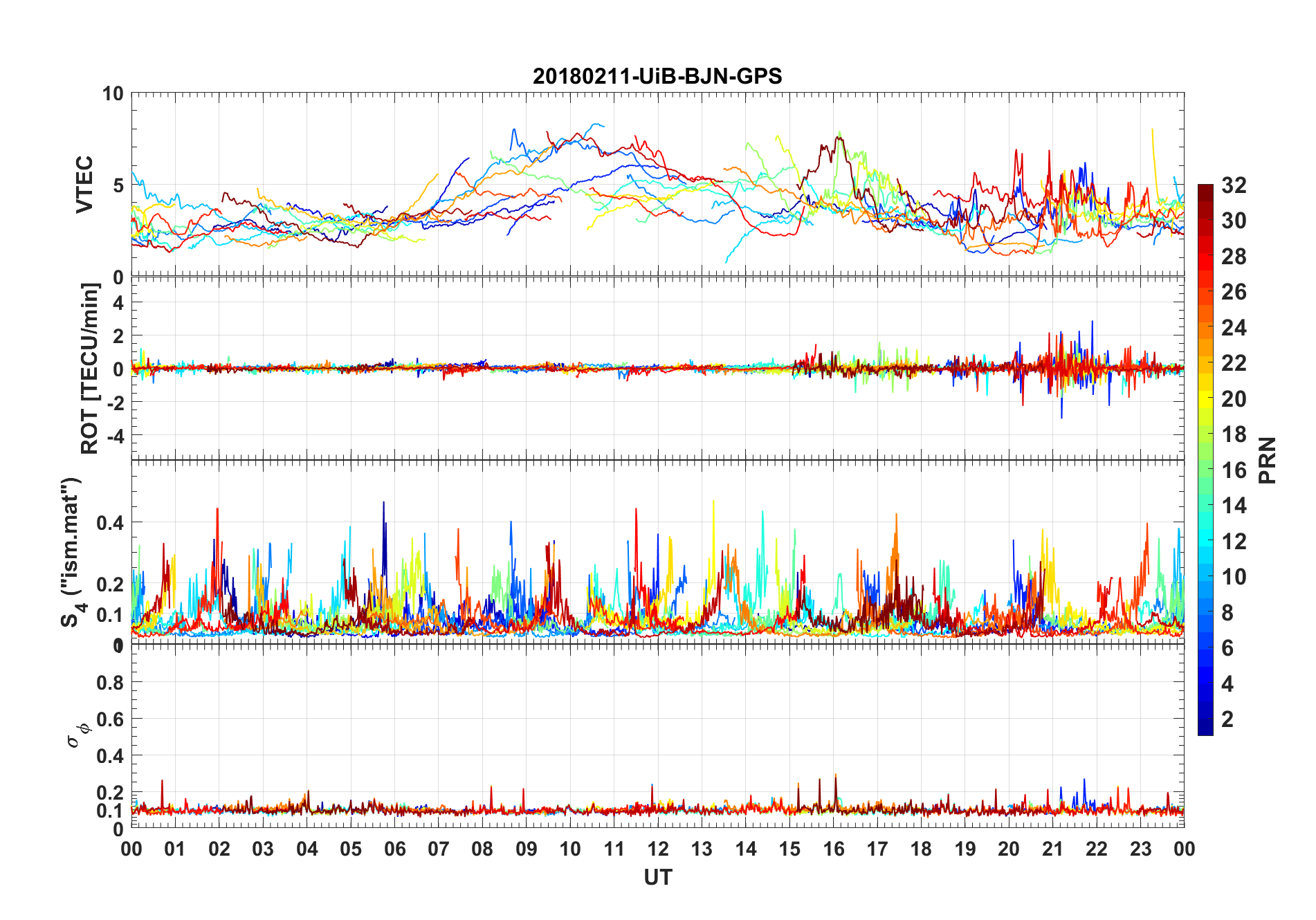Click the dark red top of the colorbar

point(1205,192)
